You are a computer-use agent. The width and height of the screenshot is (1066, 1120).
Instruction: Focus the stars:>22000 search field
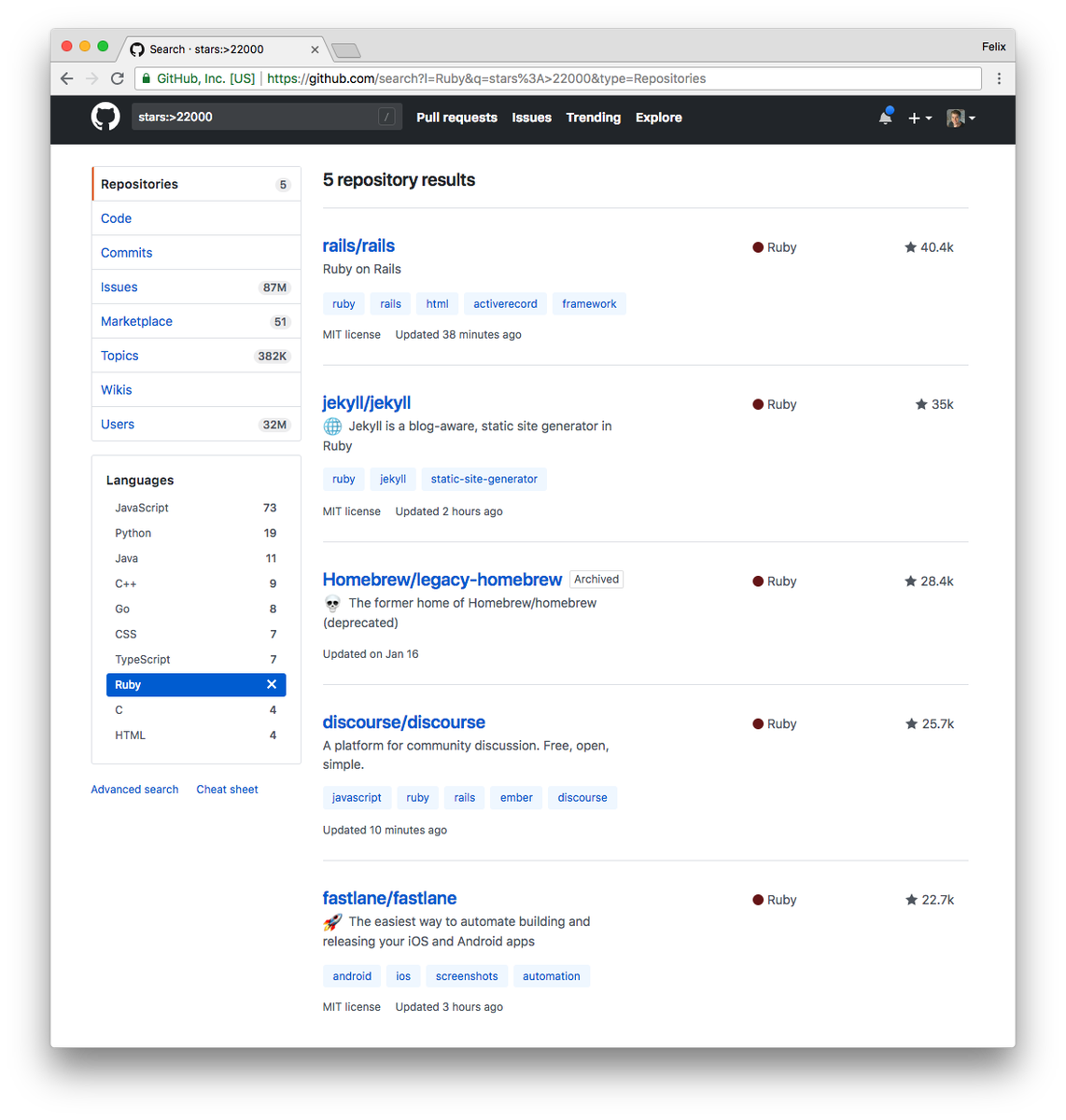[x=266, y=117]
